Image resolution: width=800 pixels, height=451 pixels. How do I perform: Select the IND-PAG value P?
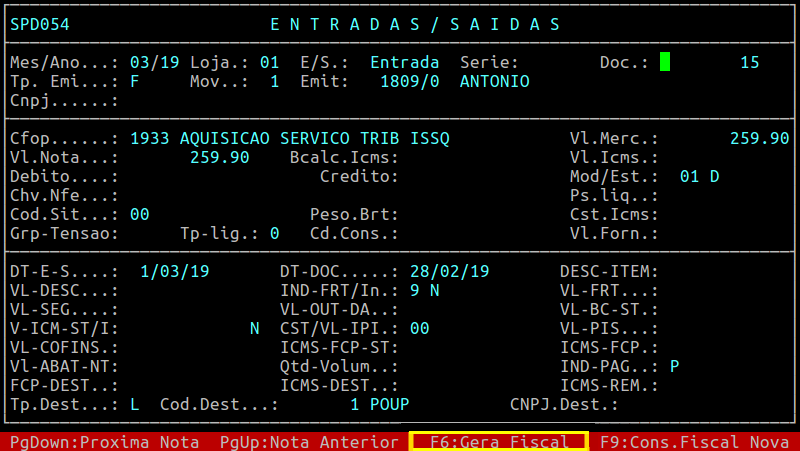coord(675,366)
